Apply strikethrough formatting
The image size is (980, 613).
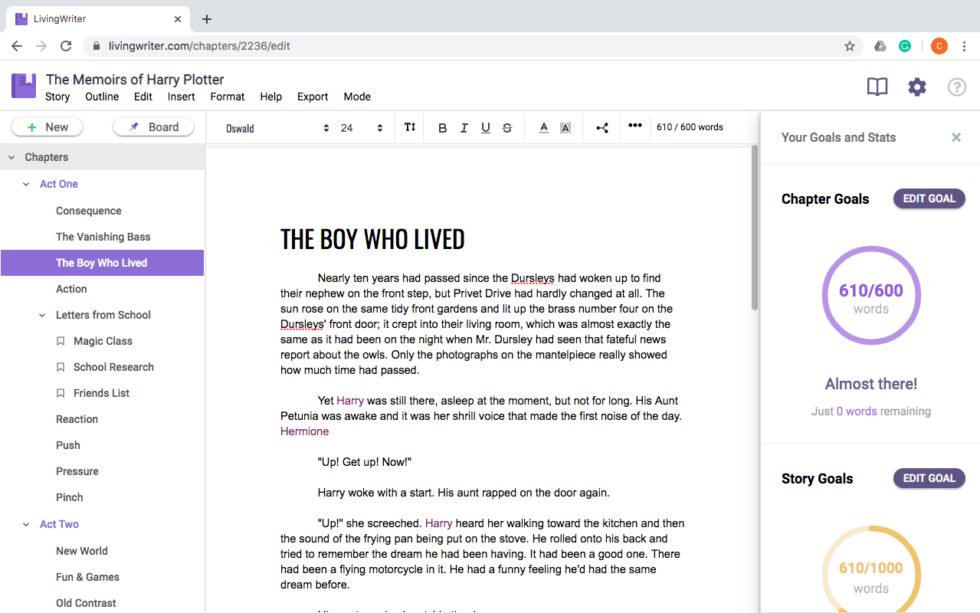pyautogui.click(x=508, y=127)
